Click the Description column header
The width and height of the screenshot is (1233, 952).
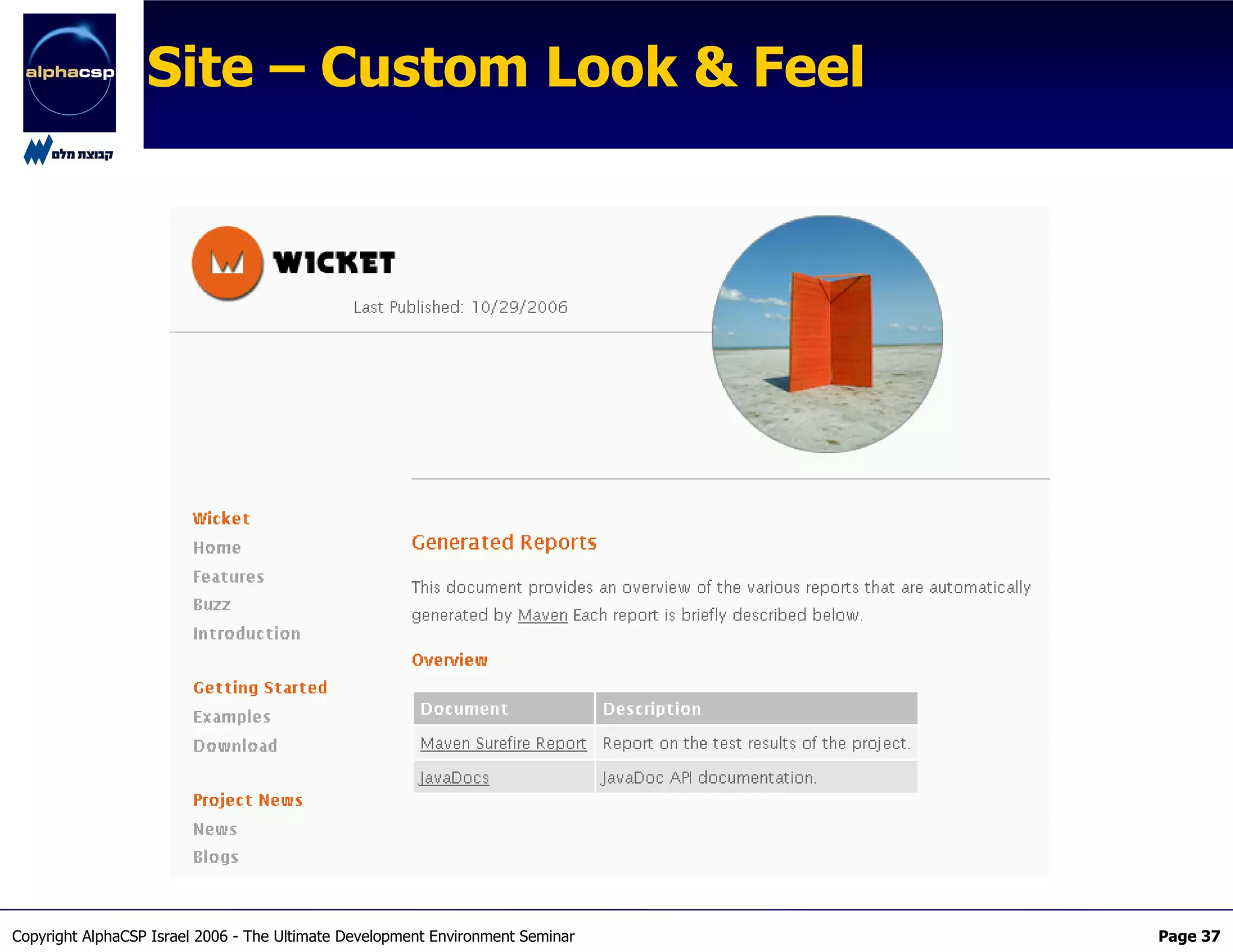[x=652, y=708]
